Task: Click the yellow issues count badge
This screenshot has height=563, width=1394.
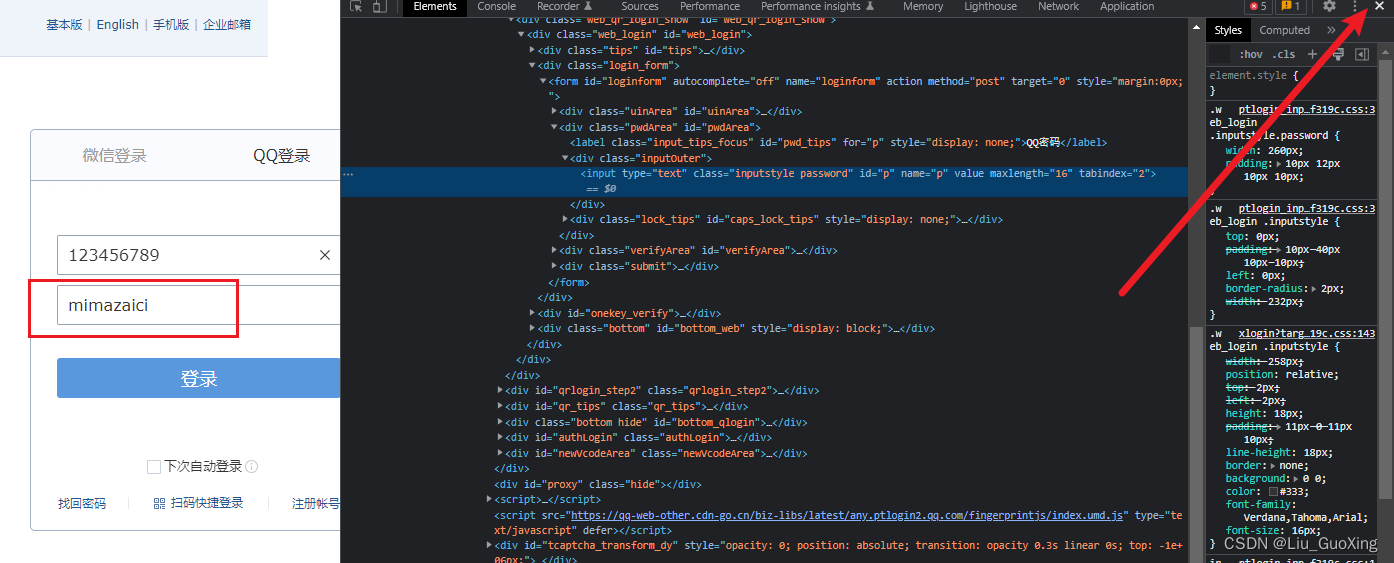Action: point(1289,6)
